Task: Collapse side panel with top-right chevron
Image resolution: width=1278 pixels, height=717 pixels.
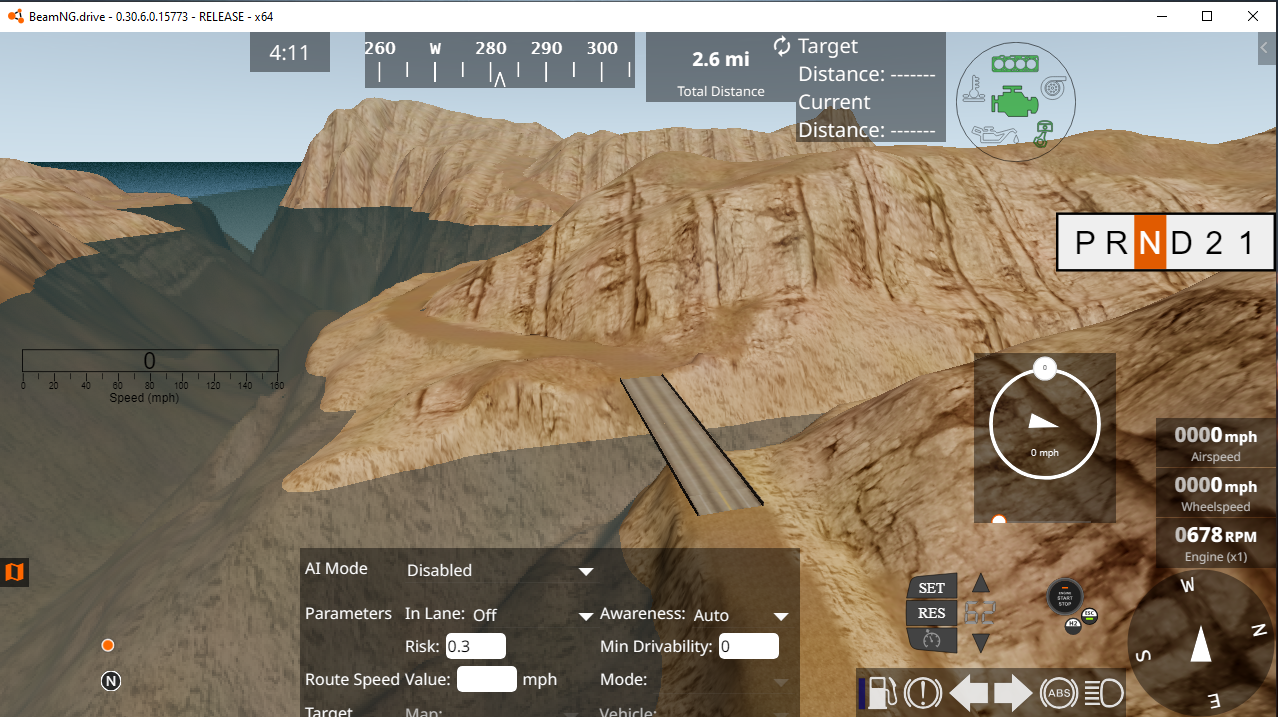Action: pyautogui.click(x=1265, y=47)
